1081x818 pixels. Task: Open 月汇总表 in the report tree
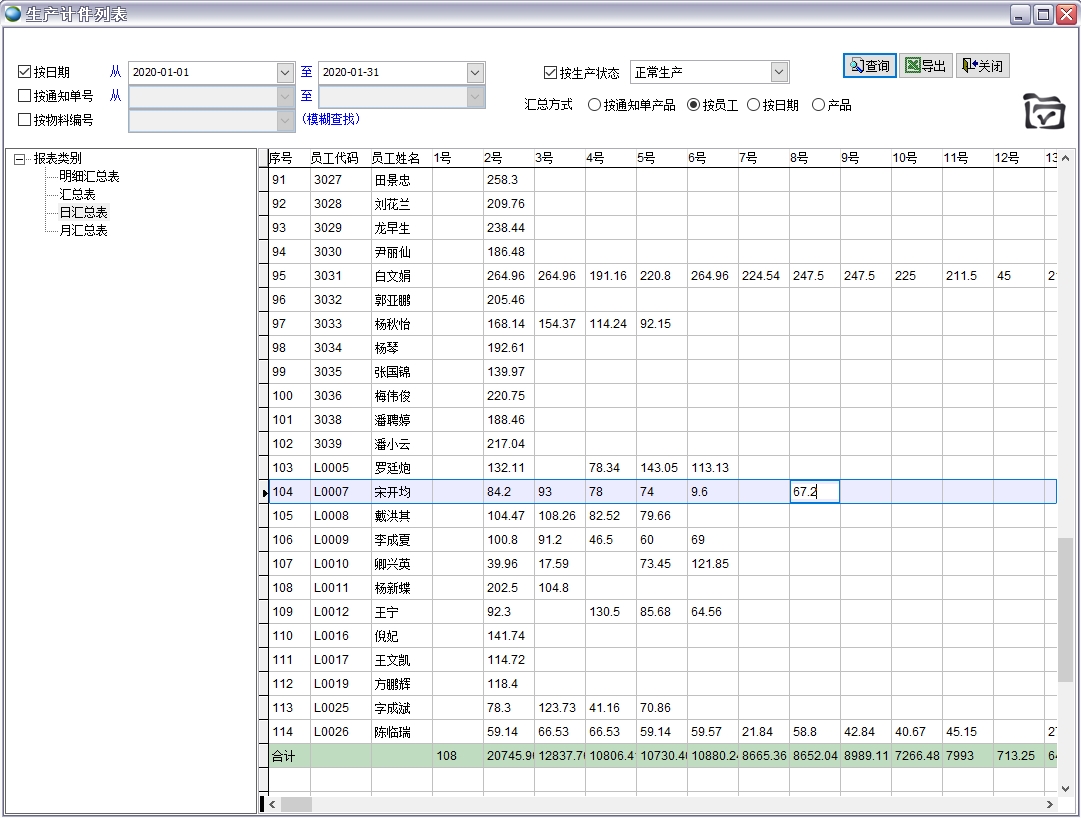click(x=83, y=230)
